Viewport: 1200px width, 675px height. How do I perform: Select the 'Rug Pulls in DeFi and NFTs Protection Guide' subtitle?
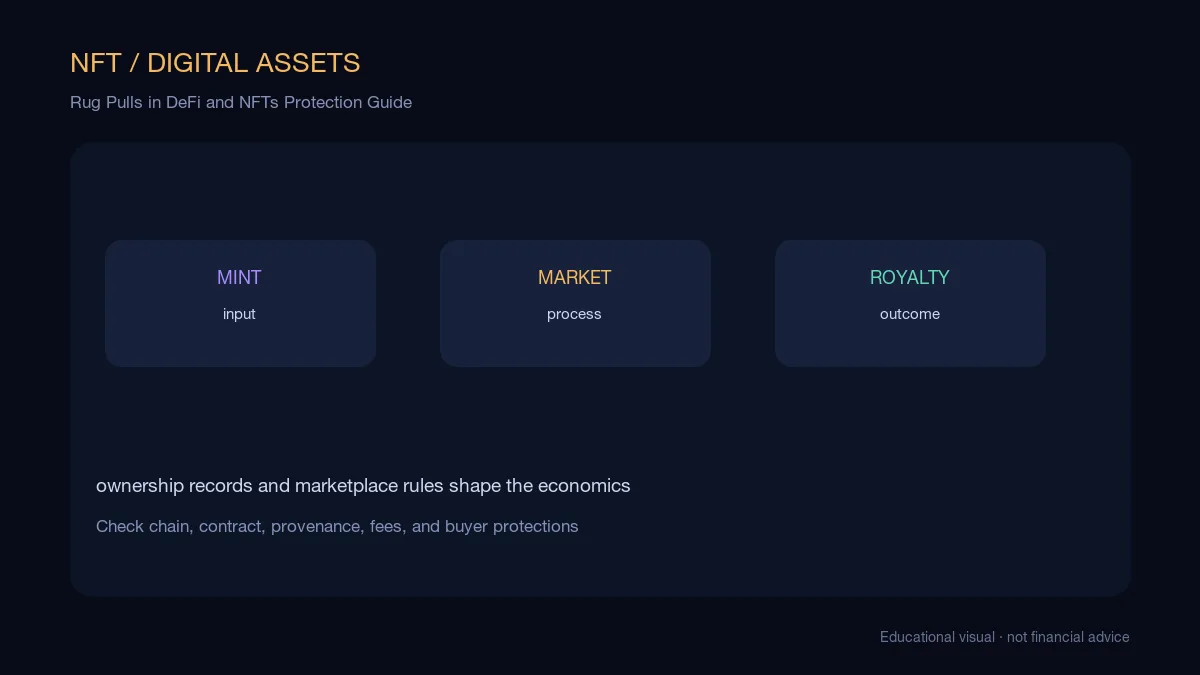pos(241,102)
